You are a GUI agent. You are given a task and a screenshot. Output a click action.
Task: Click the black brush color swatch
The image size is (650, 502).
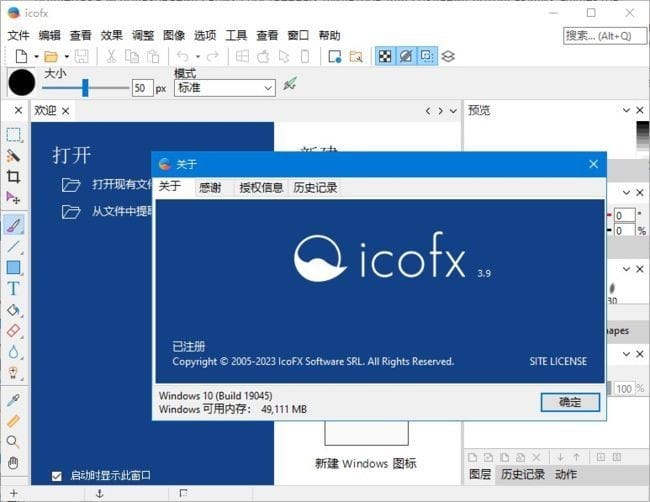point(22,82)
